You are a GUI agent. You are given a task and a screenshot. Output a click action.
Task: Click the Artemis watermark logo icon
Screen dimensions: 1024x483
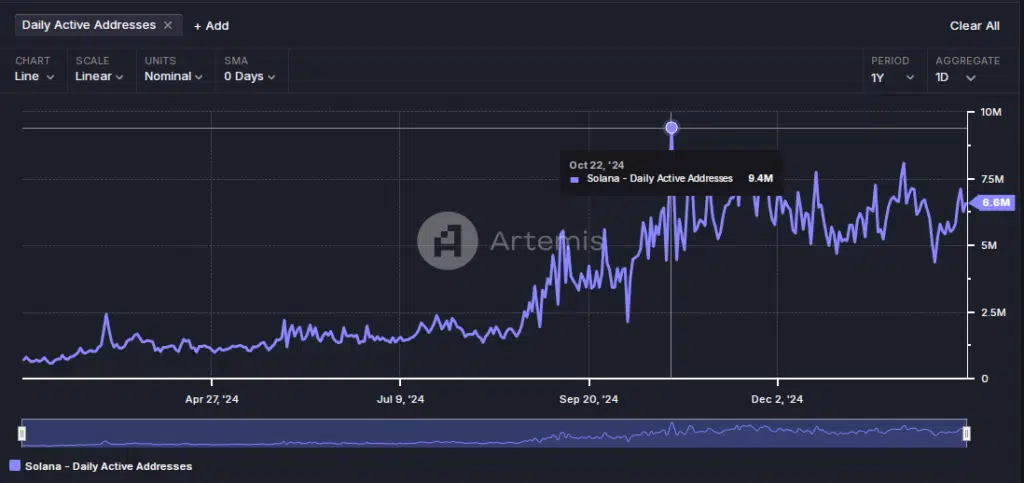point(447,241)
